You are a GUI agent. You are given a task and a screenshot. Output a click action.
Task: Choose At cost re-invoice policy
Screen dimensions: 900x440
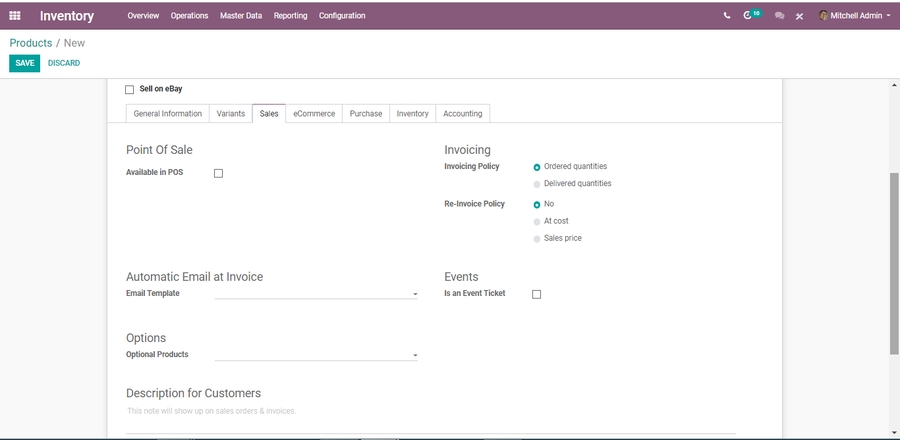[537, 221]
